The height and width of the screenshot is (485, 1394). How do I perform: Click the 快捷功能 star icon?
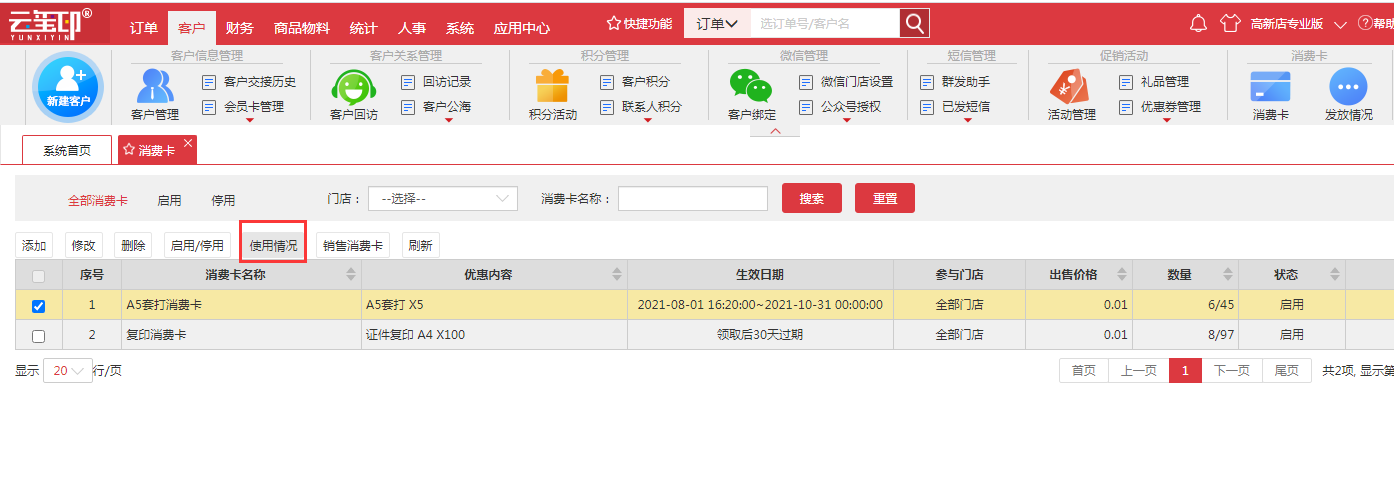[614, 23]
